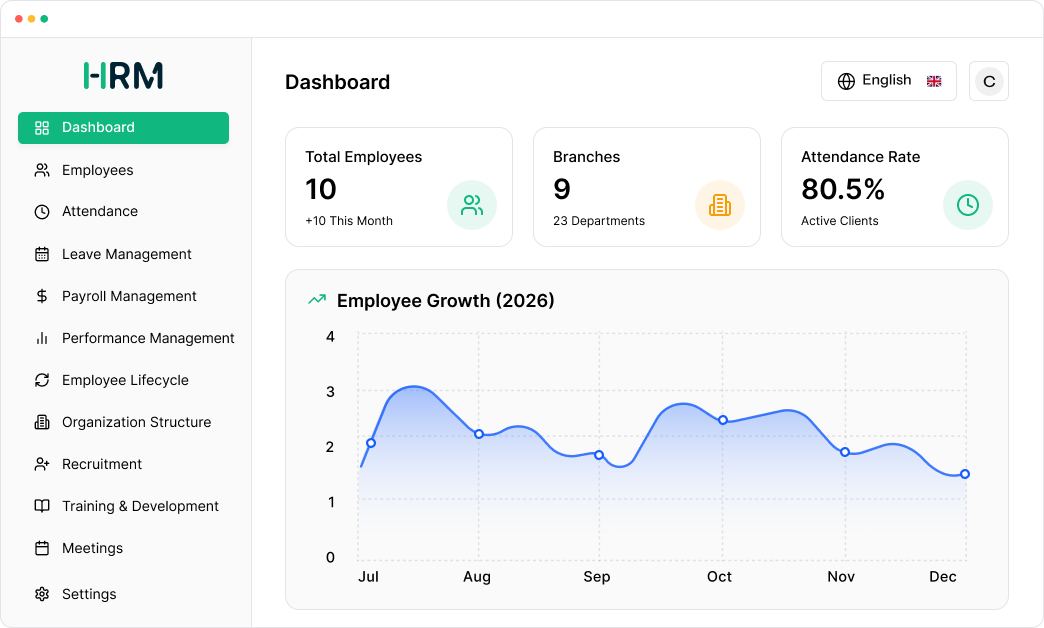1044x628 pixels.
Task: Click the Aug data point on chart
Action: click(479, 434)
